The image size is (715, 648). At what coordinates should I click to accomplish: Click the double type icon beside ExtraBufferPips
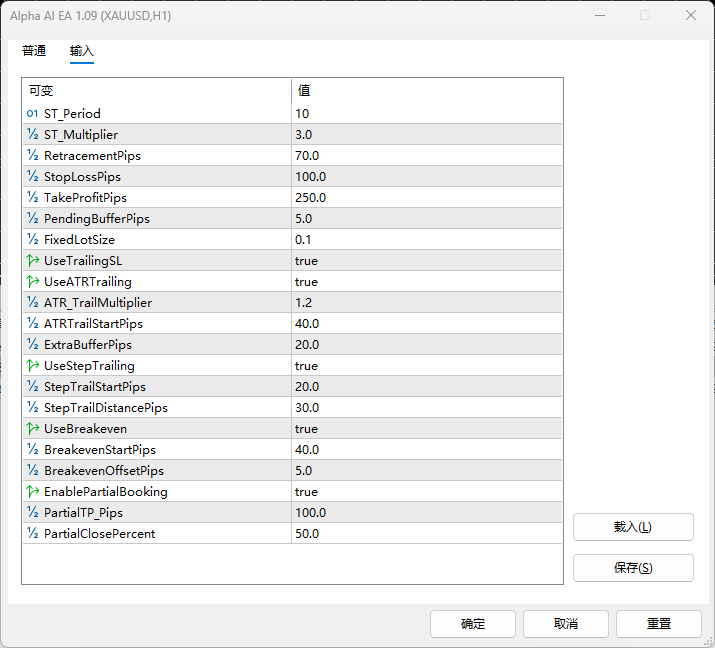pos(32,344)
